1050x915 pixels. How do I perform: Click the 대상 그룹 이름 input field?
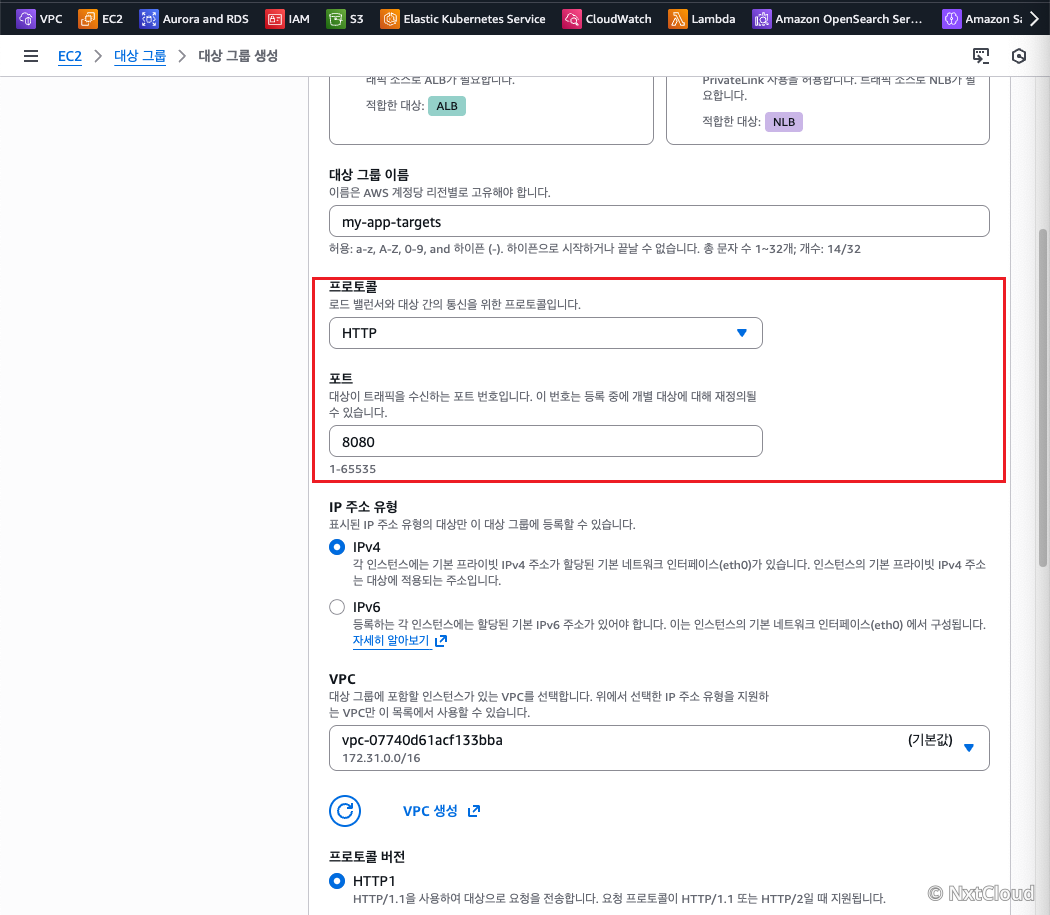tap(659, 221)
